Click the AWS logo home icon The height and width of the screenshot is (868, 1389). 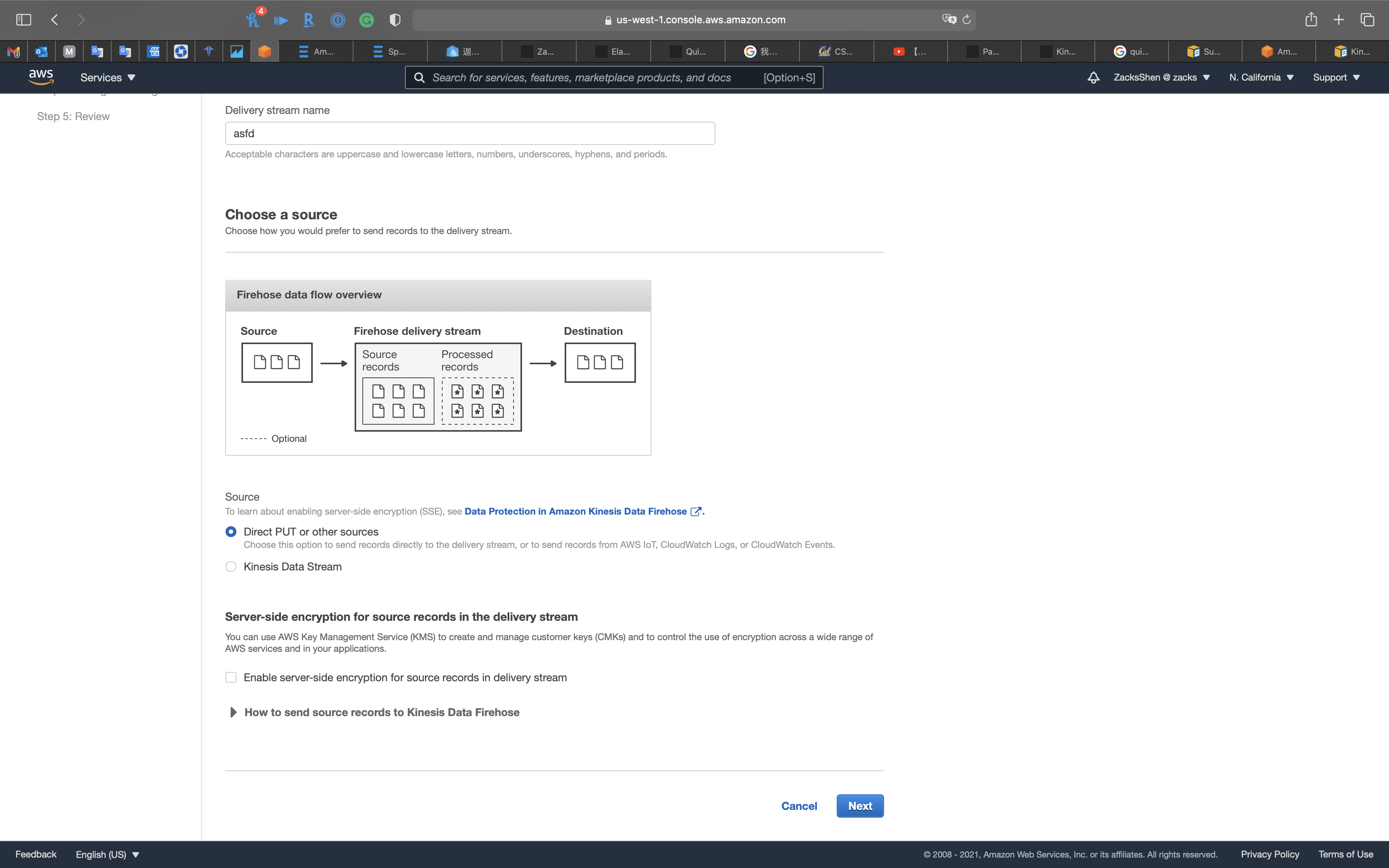click(x=41, y=77)
